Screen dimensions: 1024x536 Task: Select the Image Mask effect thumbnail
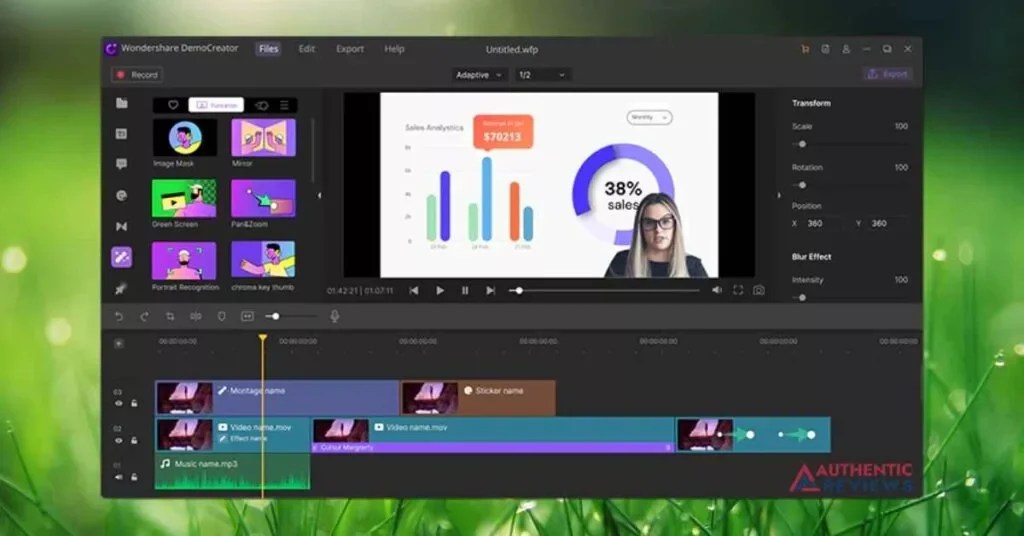click(184, 137)
